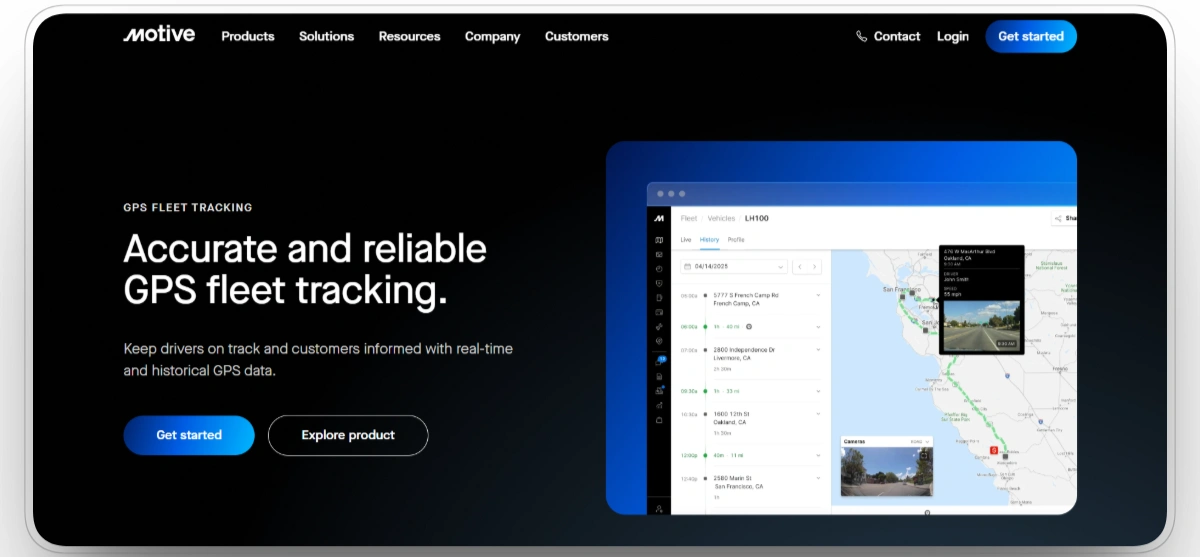This screenshot has width=1200, height=557.
Task: Click the red marker on the map
Action: pyautogui.click(x=994, y=451)
